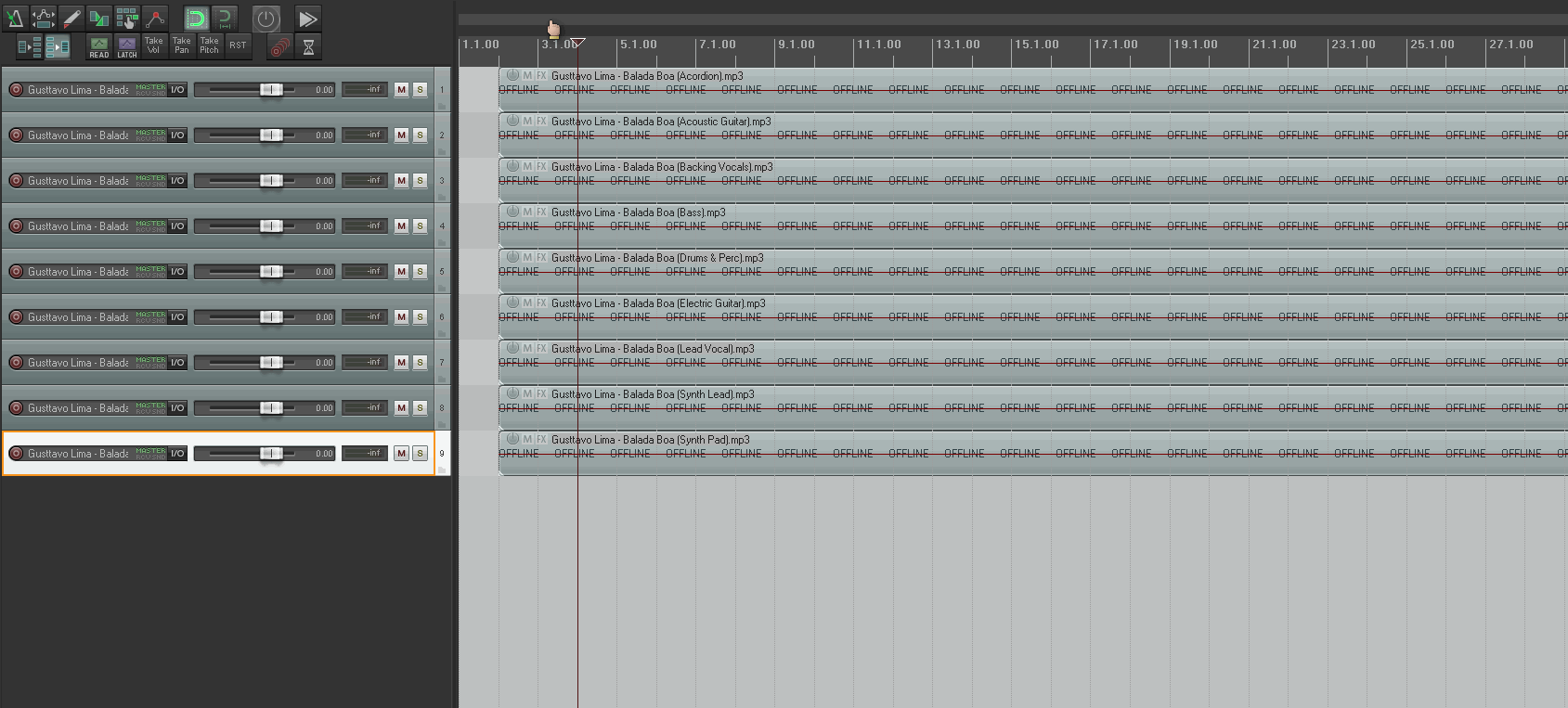The image size is (1568, 708).
Task: Click the envelope-points-move-with-items toolbar icon
Action: pos(43,18)
